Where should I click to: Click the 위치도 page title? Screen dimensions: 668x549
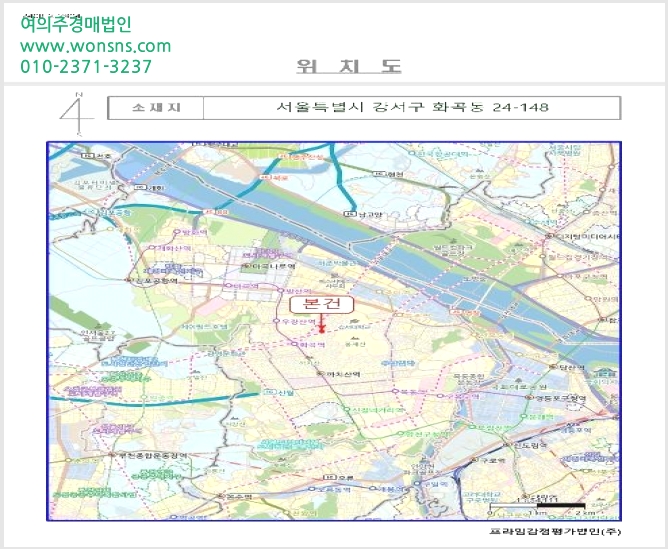pos(349,66)
